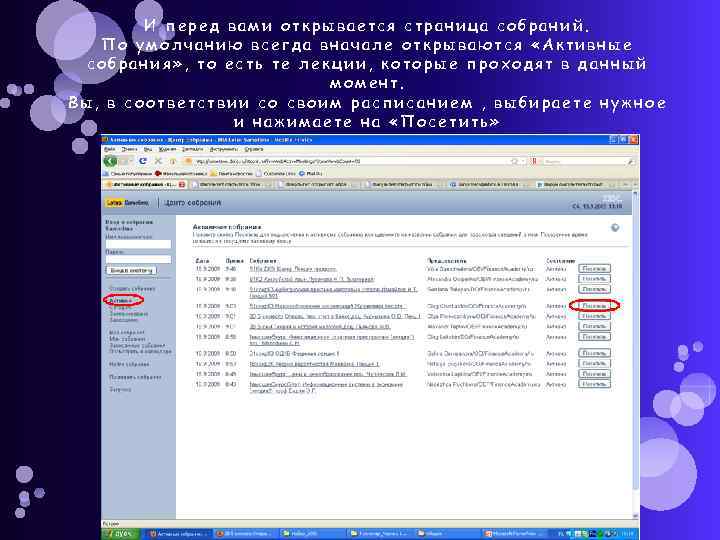Click Посетить for the 9:30 meeting
Screen dimensions: 720x540
pos(594,279)
